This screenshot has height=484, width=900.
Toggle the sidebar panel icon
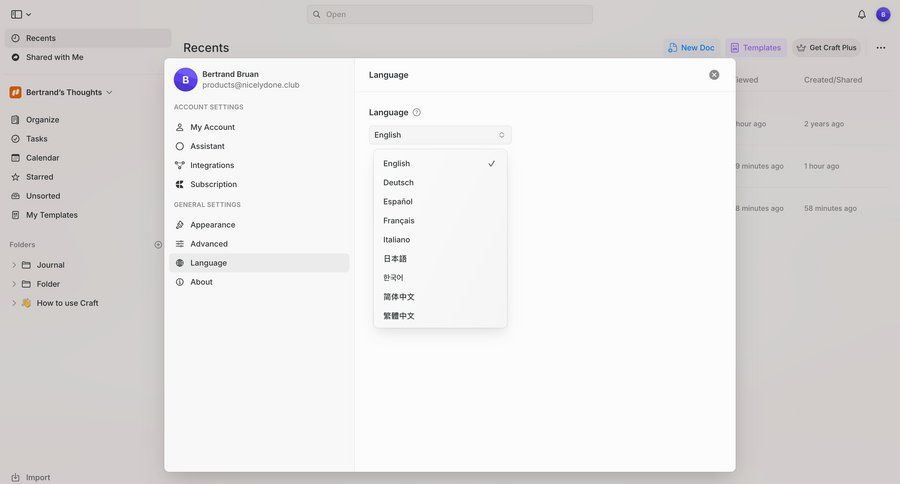click(x=16, y=14)
